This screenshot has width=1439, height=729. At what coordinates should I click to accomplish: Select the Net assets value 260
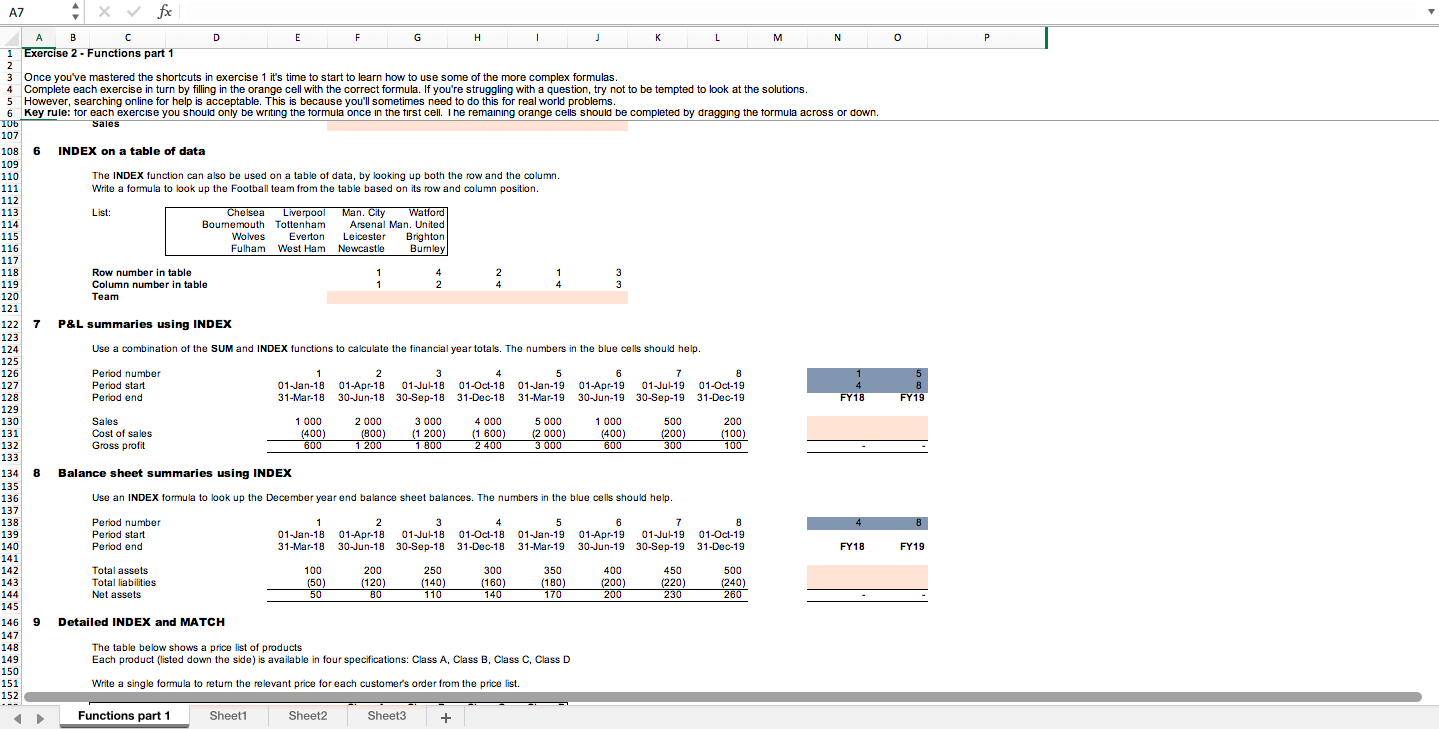point(733,595)
